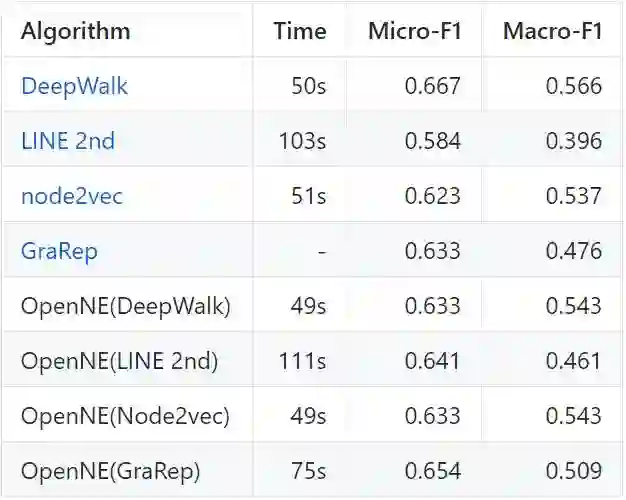The image size is (626, 500).
Task: Select the 0.396 Macro-F1 value
Action: [x=574, y=141]
